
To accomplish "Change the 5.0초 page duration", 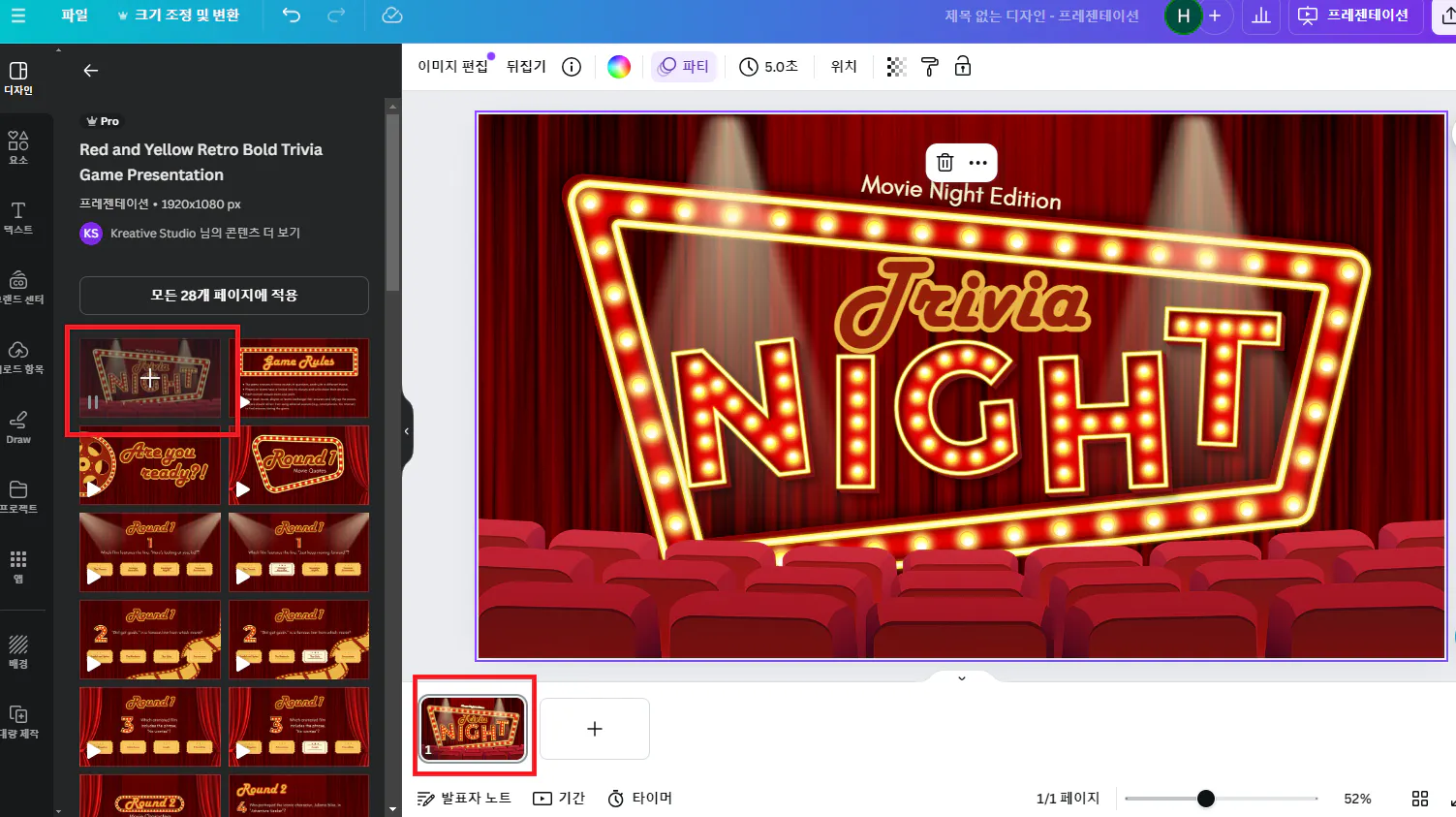I will coord(768,67).
